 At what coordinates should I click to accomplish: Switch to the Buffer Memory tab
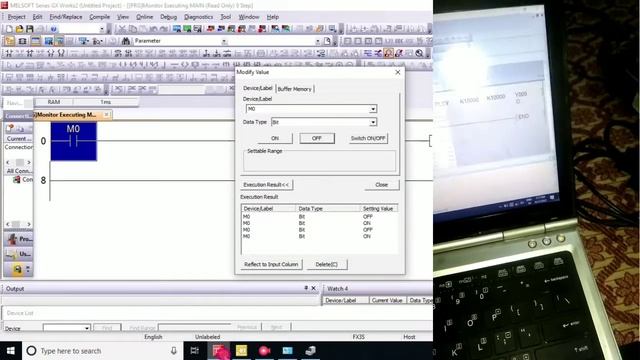[x=295, y=89]
